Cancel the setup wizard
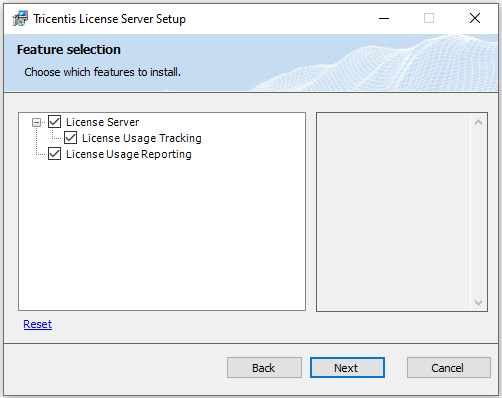Image resolution: width=502 pixels, height=398 pixels. click(449, 368)
